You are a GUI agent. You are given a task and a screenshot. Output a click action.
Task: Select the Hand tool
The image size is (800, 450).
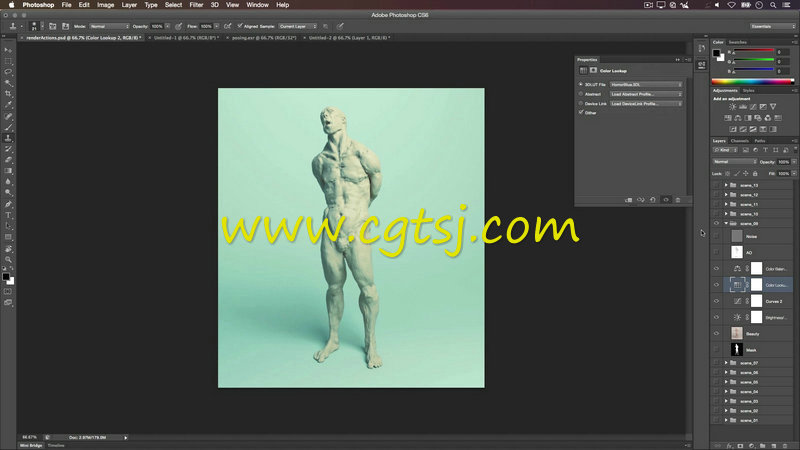pos(8,249)
